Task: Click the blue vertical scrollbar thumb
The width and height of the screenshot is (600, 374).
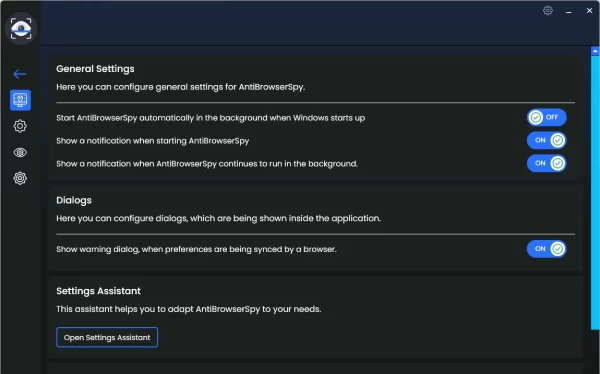Action: (x=595, y=192)
